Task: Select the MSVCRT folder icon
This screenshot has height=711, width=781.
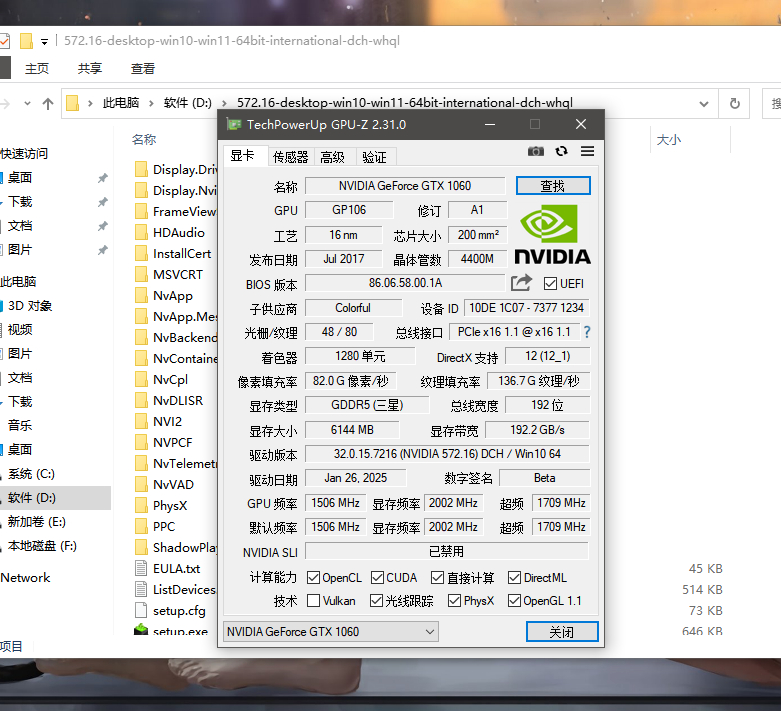Action: [x=141, y=274]
